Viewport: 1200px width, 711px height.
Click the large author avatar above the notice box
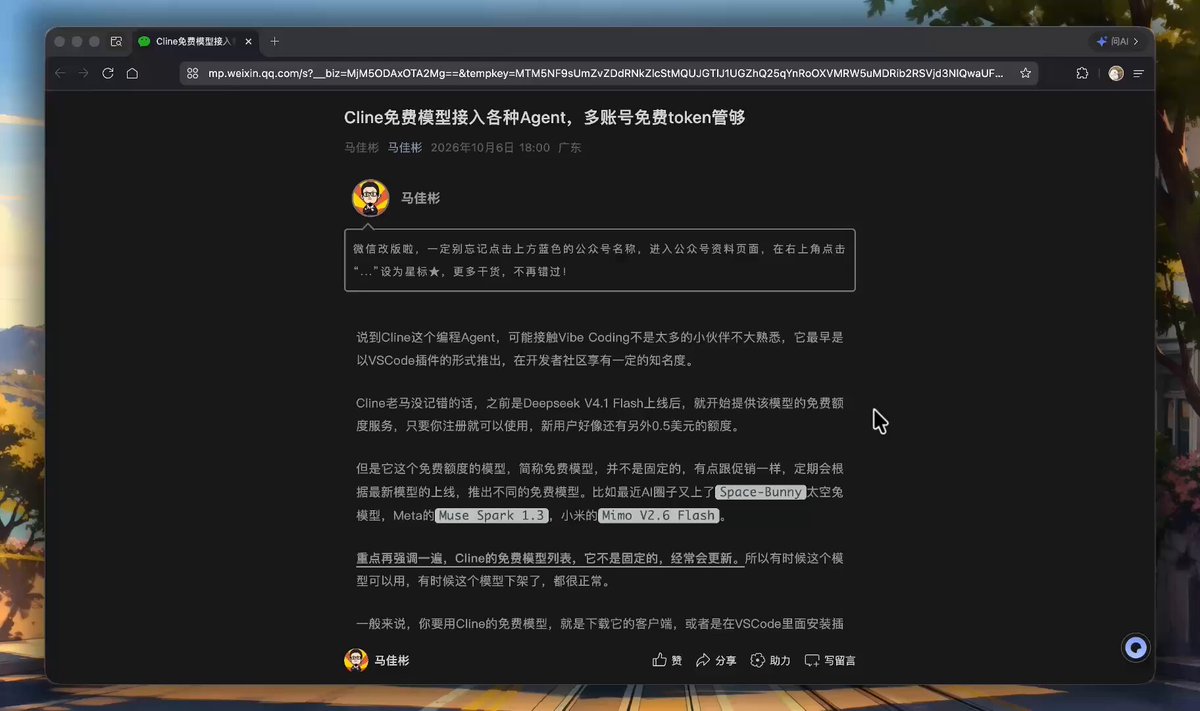pos(370,198)
